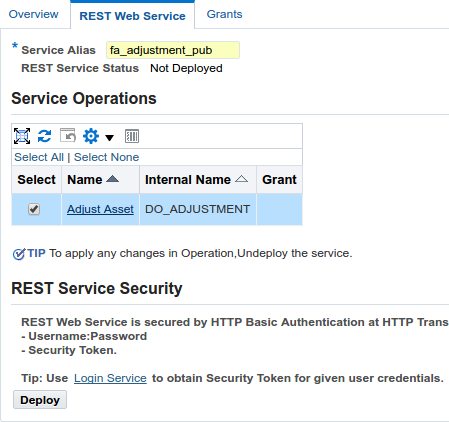The height and width of the screenshot is (422, 449).
Task: Click the detach table icon
Action: point(22,136)
